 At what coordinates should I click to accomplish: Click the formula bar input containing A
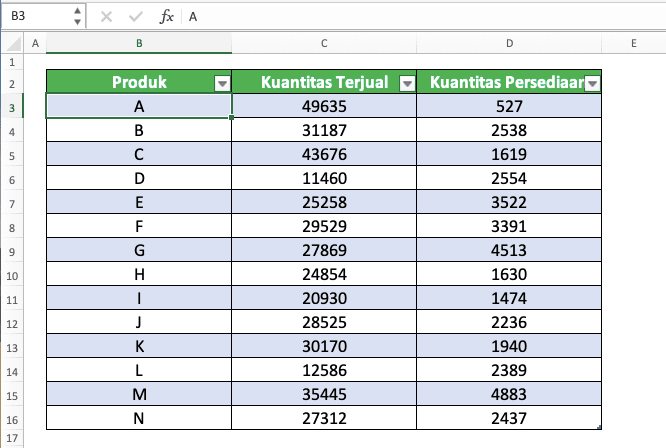coord(425,17)
